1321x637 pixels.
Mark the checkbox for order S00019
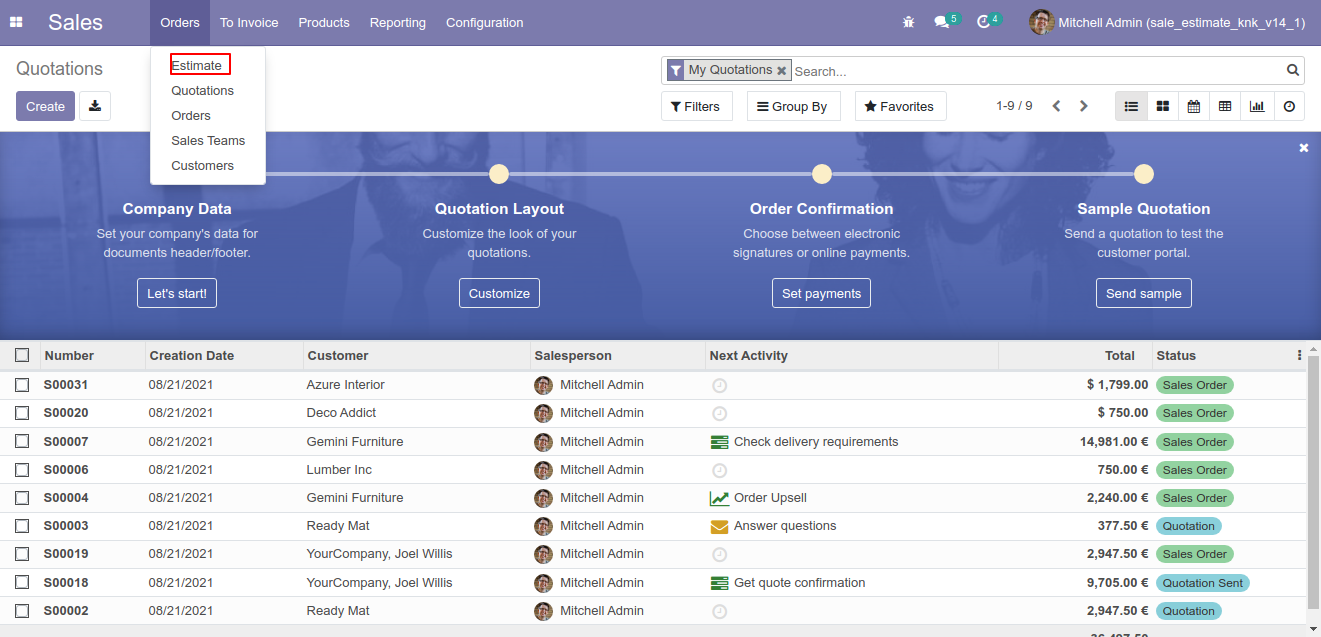point(22,554)
